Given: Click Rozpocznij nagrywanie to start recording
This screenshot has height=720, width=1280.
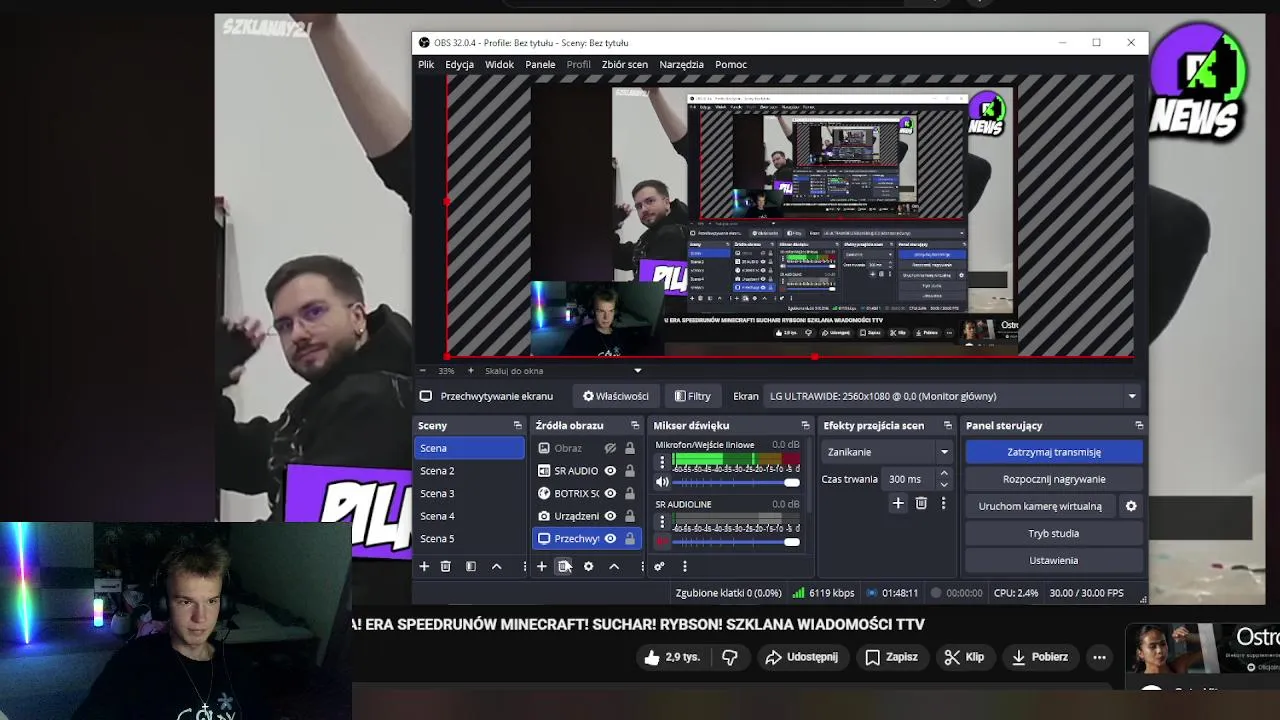Looking at the screenshot, I should tap(1054, 479).
